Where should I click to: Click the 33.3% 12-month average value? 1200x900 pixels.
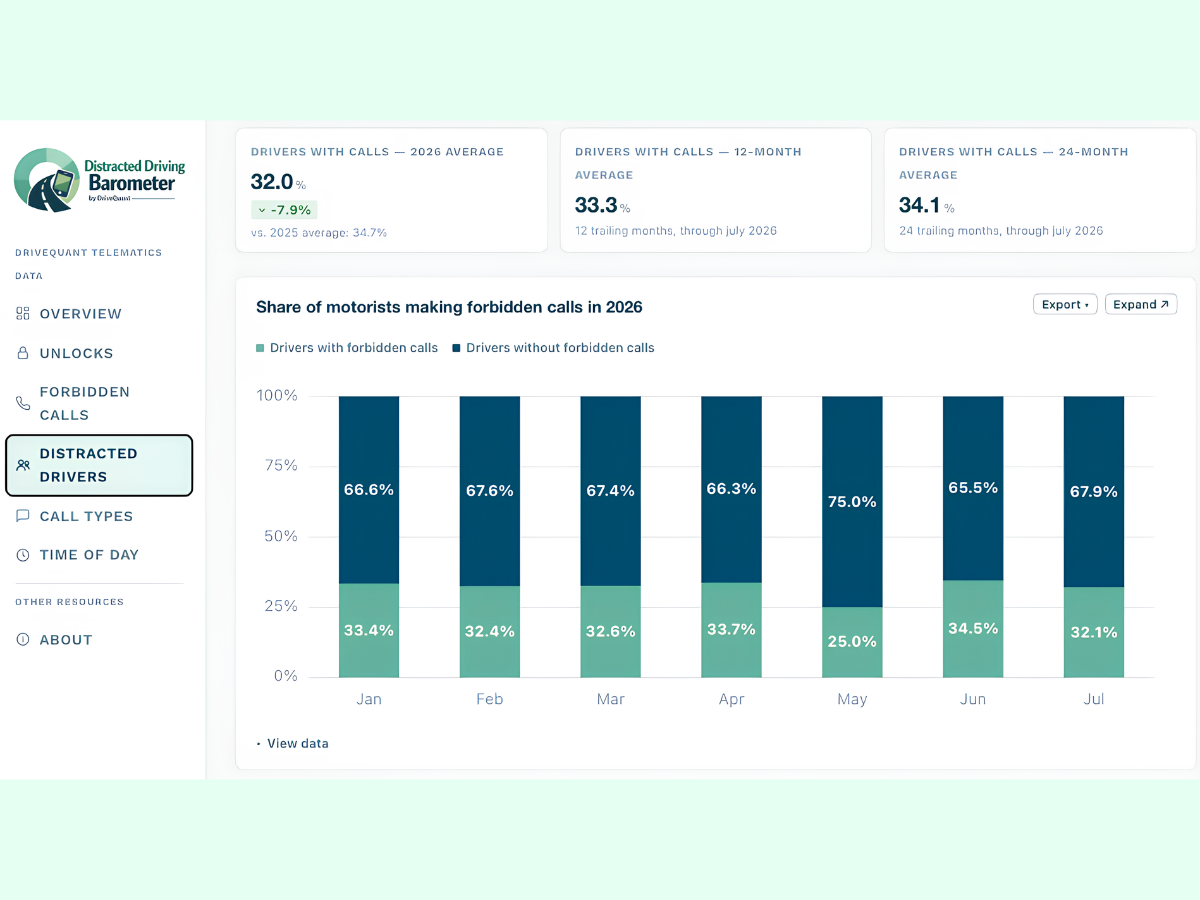click(x=603, y=205)
